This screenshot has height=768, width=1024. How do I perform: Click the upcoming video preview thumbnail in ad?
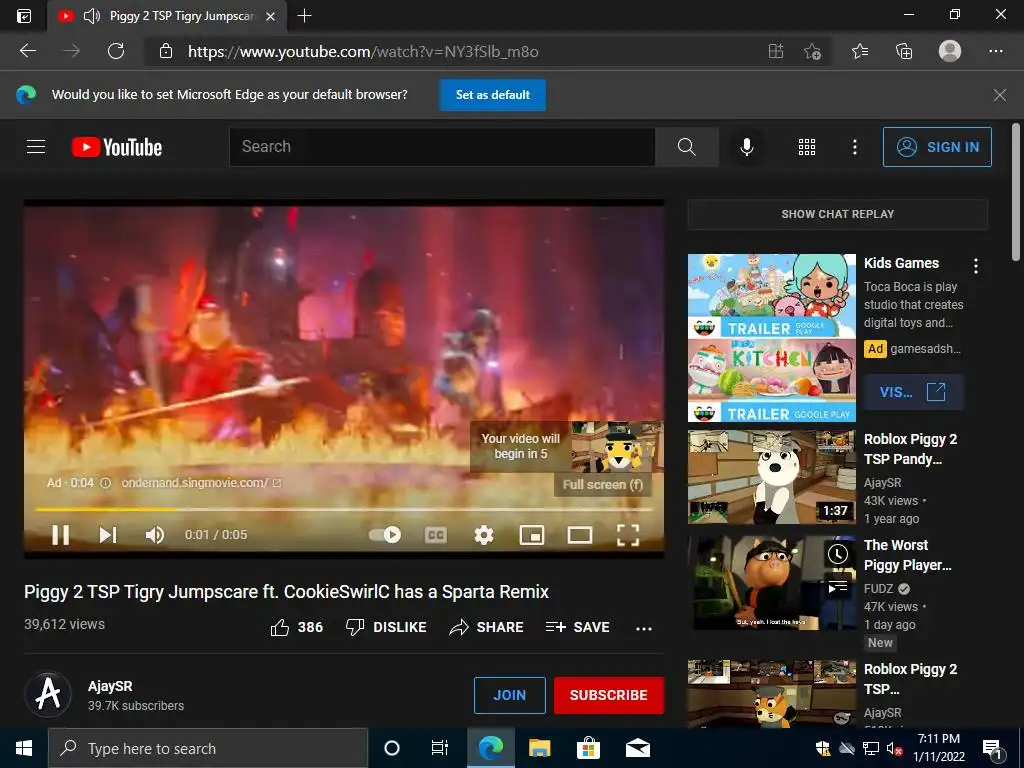click(617, 447)
